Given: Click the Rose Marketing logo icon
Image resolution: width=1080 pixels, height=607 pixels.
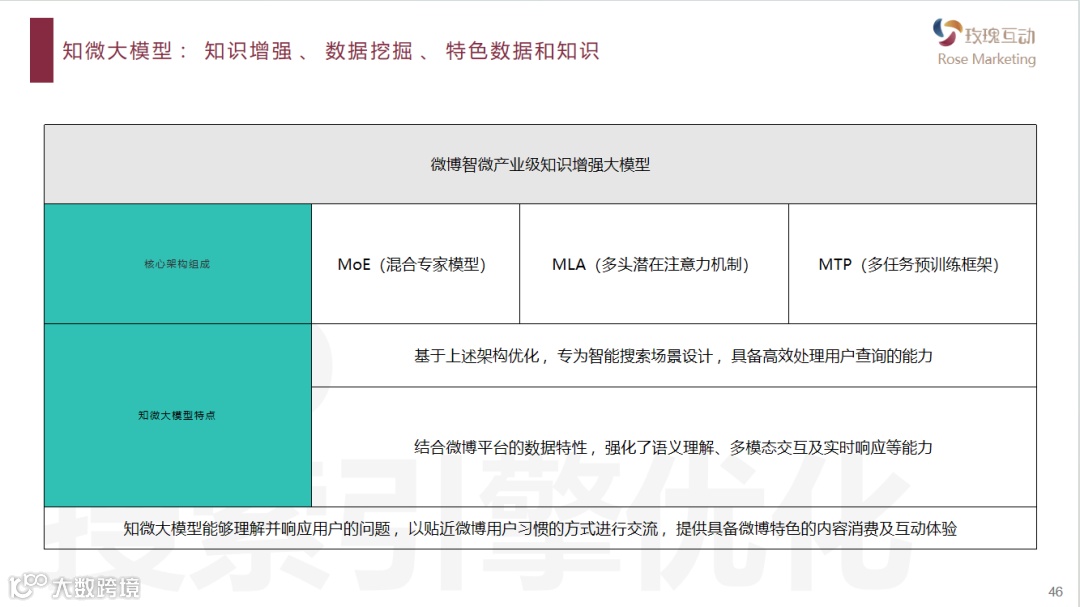Looking at the screenshot, I should (947, 32).
